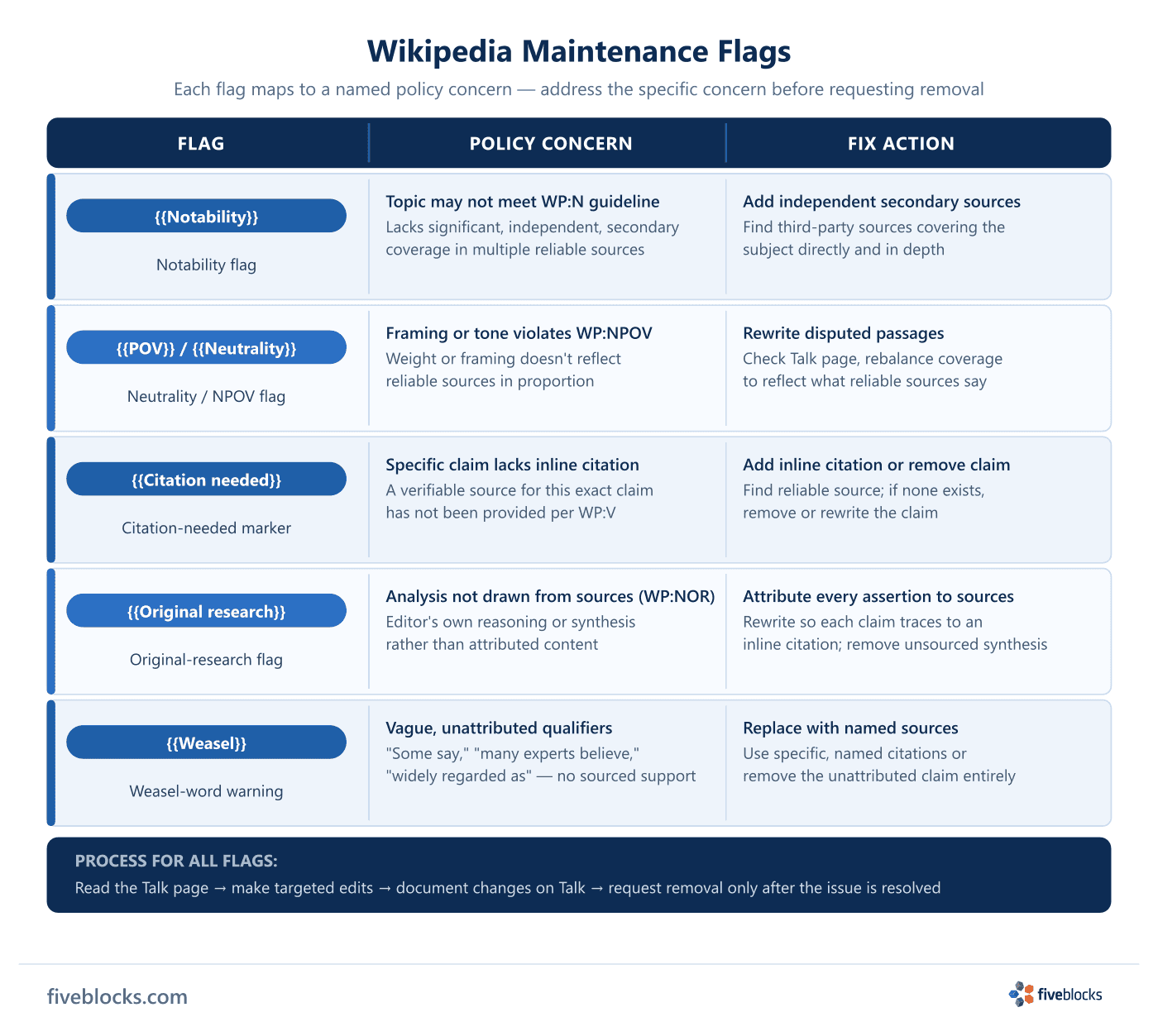The height and width of the screenshot is (1036, 1158).
Task: Click 'Original-research flag' caption
Action: [x=206, y=659]
